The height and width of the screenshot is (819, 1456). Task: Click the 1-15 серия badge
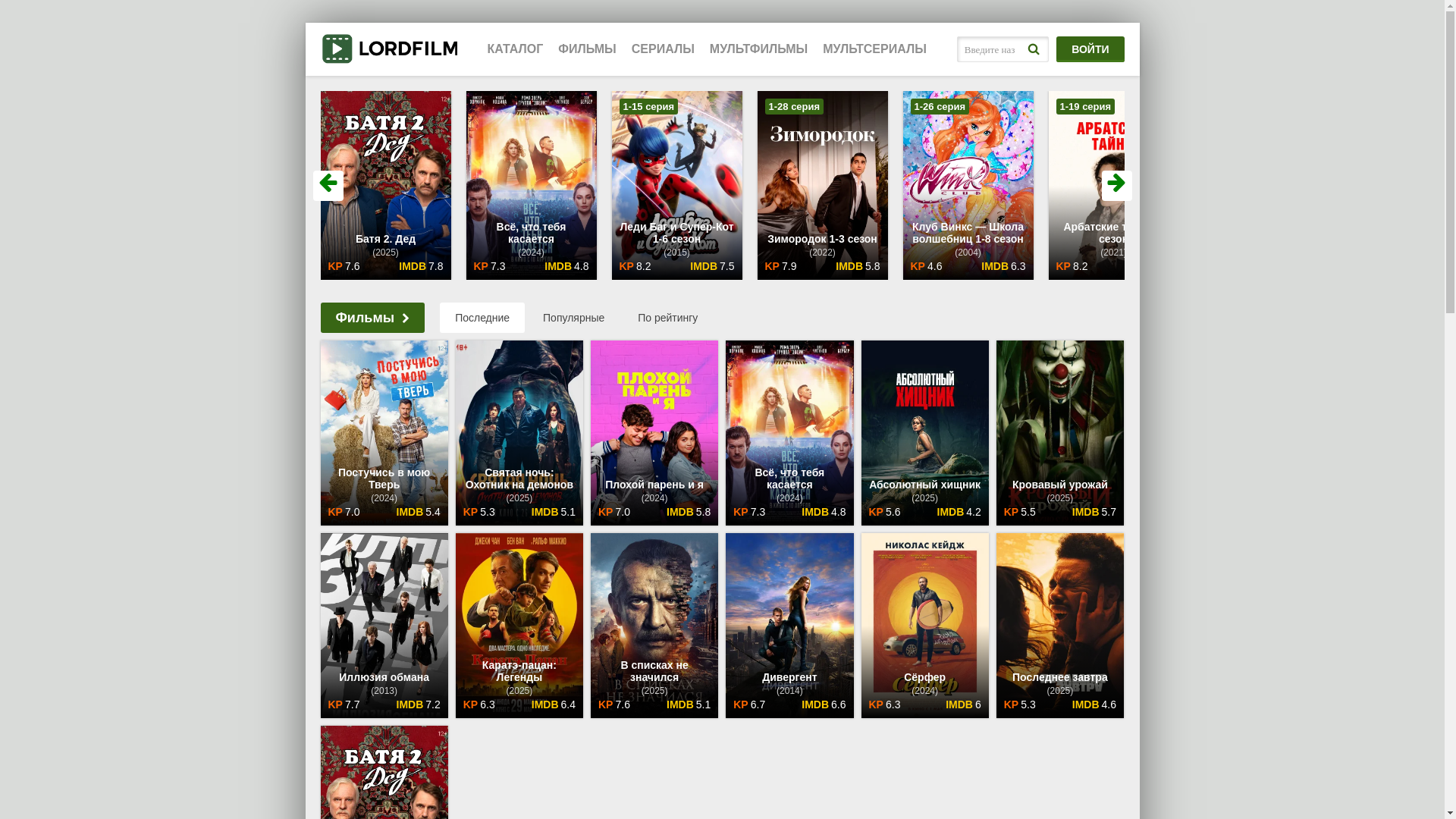coord(648,107)
